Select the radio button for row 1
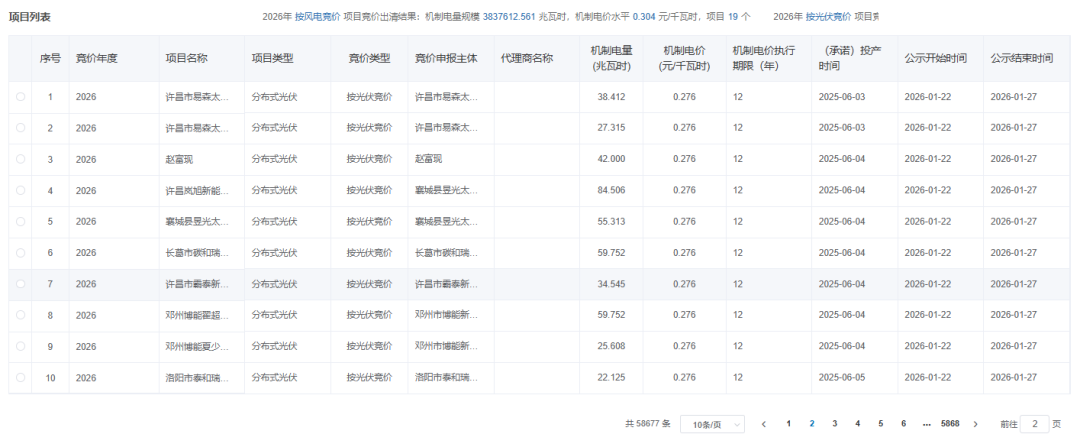1080x447 pixels. click(20, 97)
